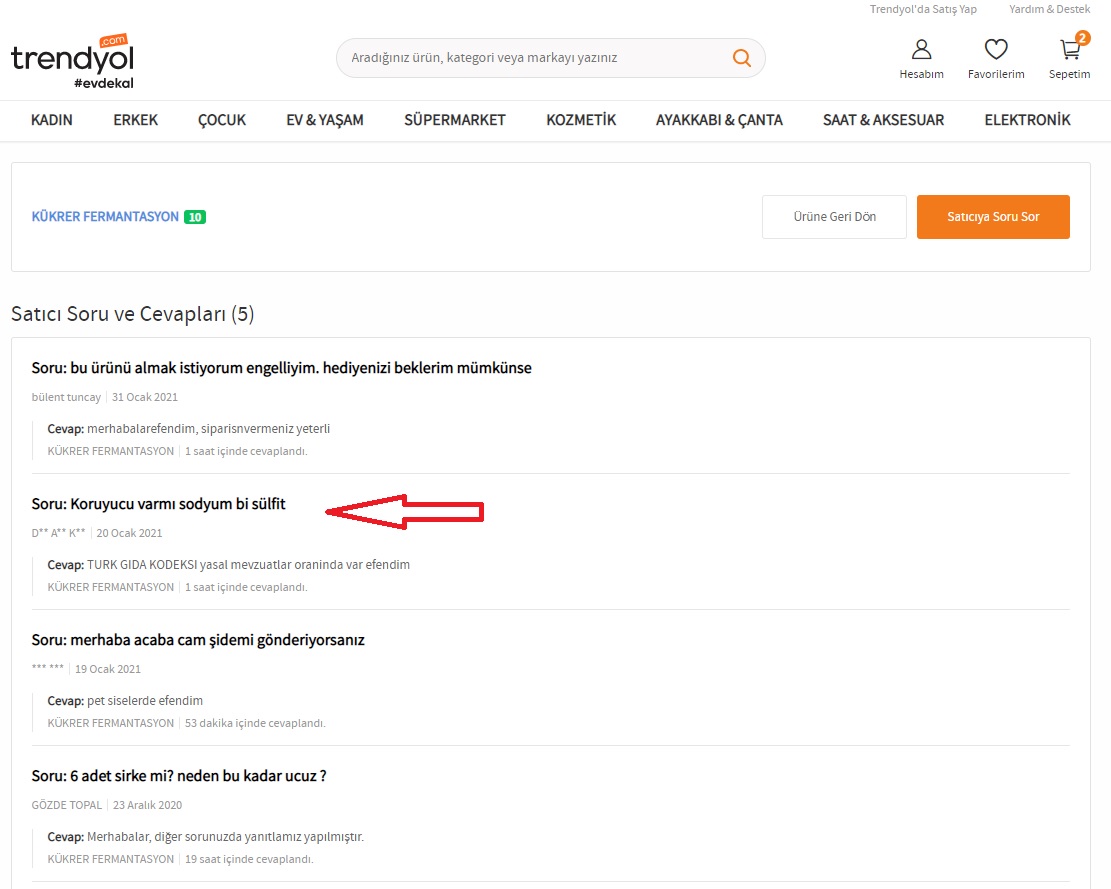Click date 20 Ocak 2021
1111x889 pixels.
point(129,533)
